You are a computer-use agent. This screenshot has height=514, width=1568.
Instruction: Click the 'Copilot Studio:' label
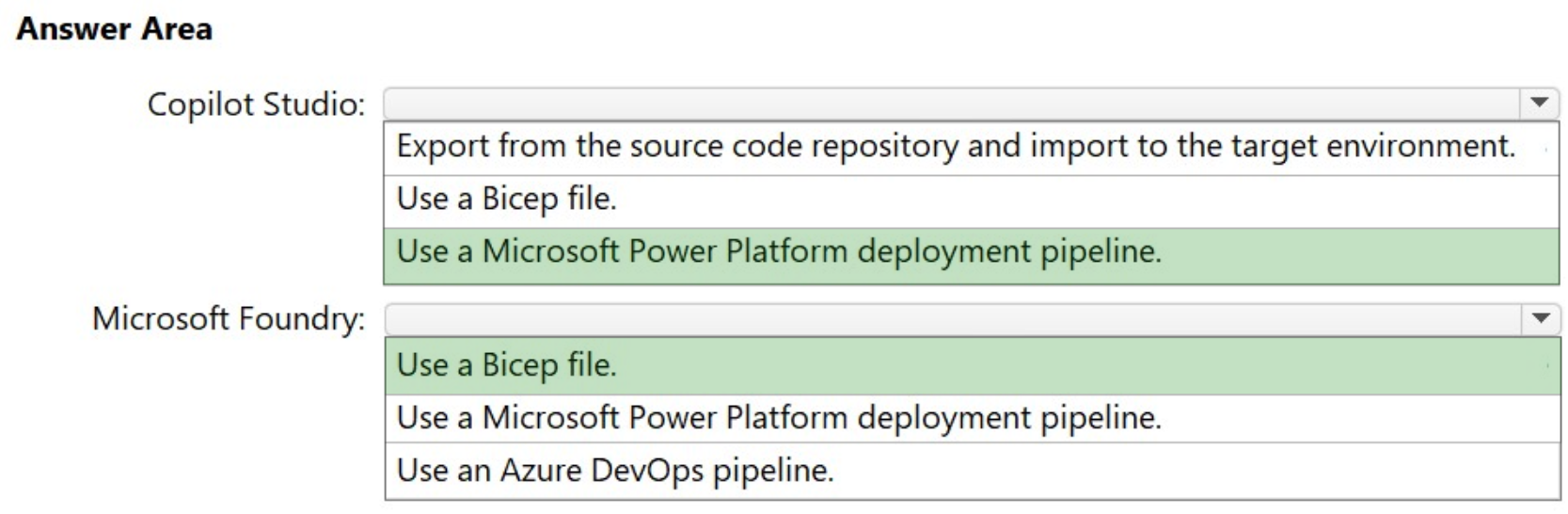coord(256,104)
